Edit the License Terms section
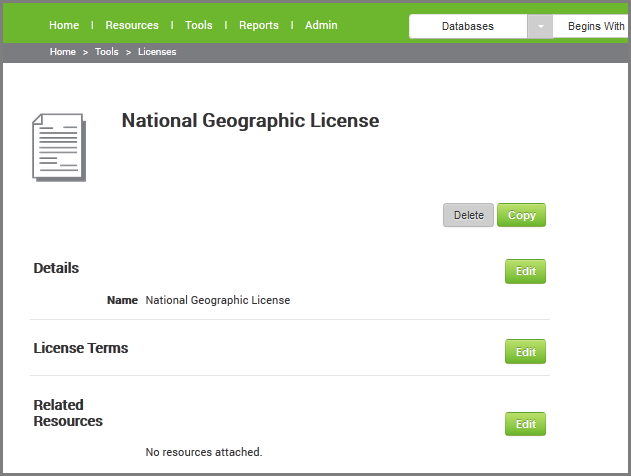 pyautogui.click(x=526, y=352)
